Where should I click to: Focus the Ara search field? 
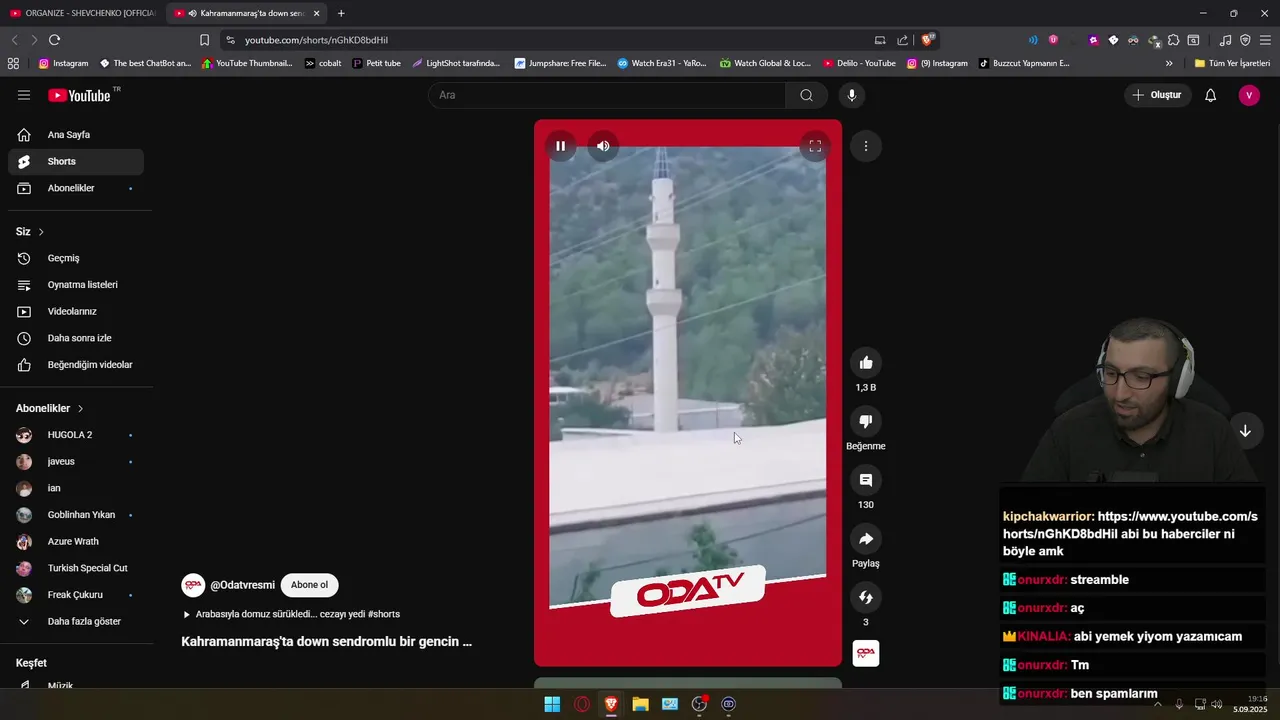(x=607, y=95)
